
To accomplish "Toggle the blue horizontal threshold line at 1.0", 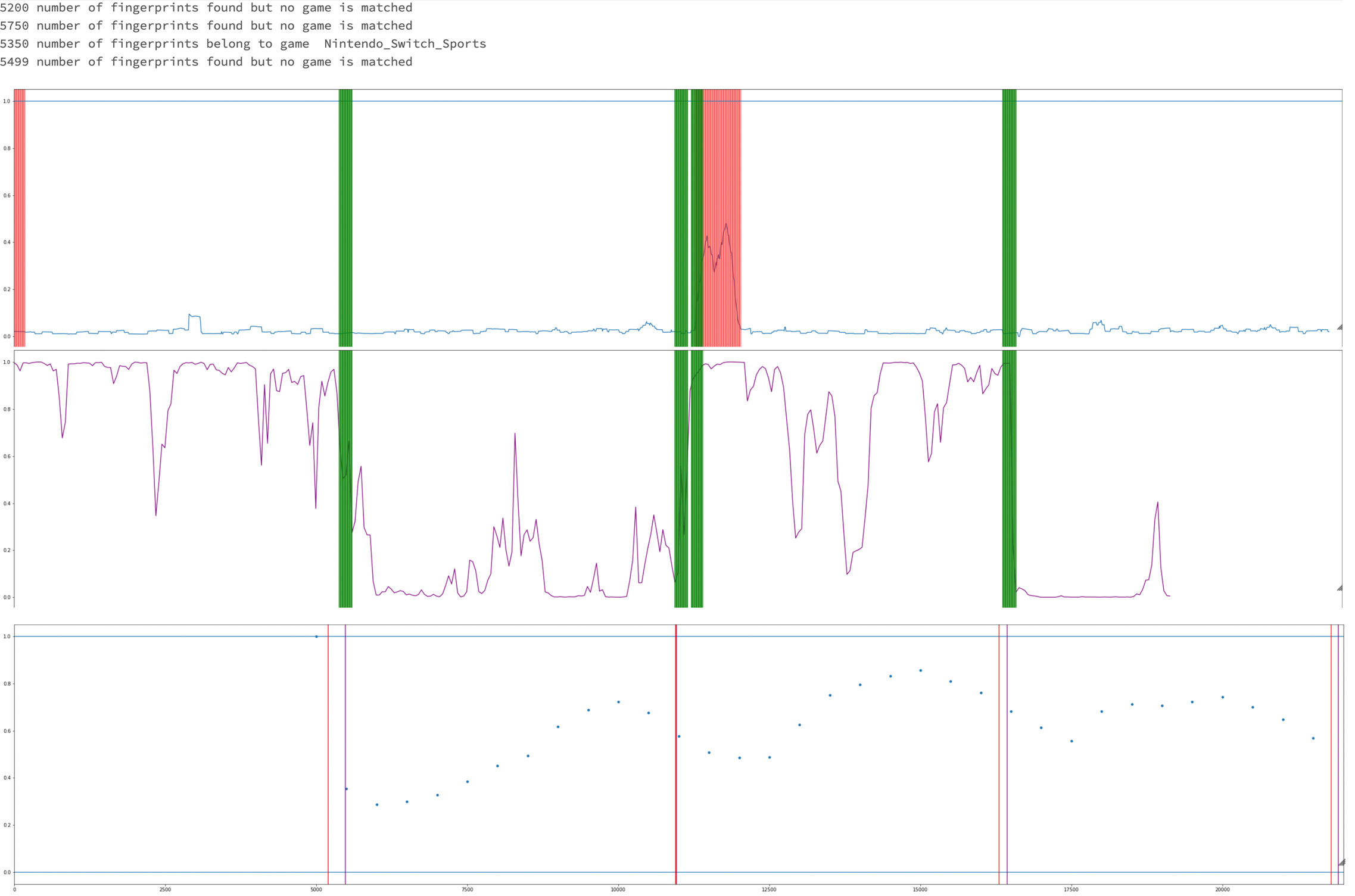I will pos(536,101).
